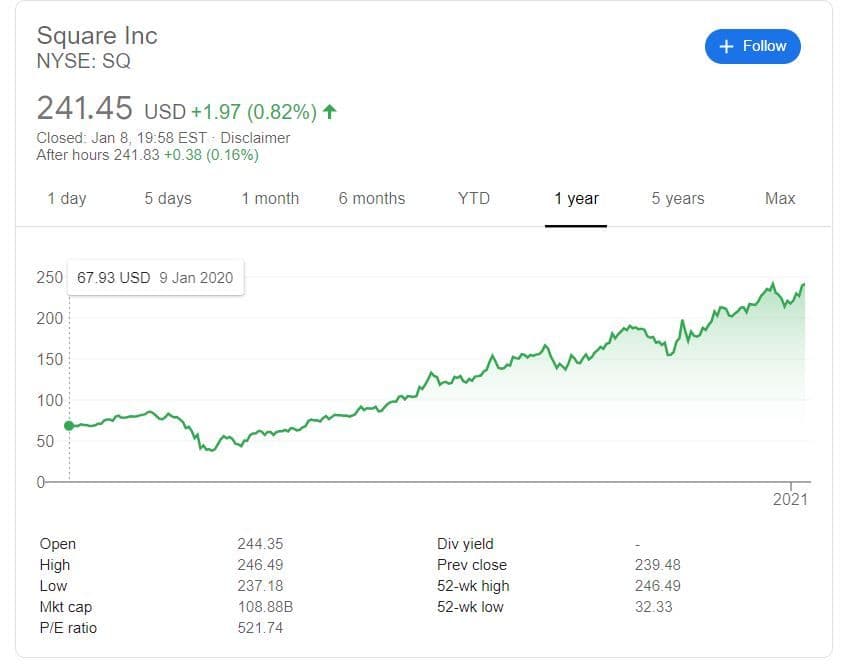Click the Square Inc company title
This screenshot has width=850, height=667.
(x=97, y=36)
